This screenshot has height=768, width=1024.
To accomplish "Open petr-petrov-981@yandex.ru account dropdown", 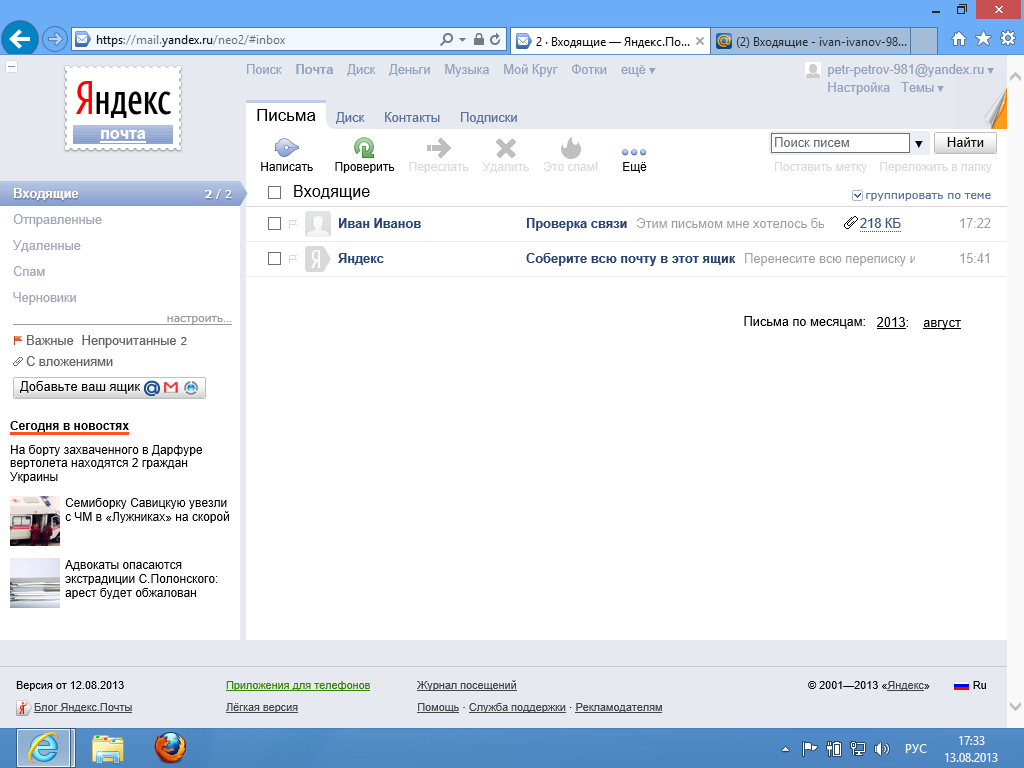I will pyautogui.click(x=910, y=70).
